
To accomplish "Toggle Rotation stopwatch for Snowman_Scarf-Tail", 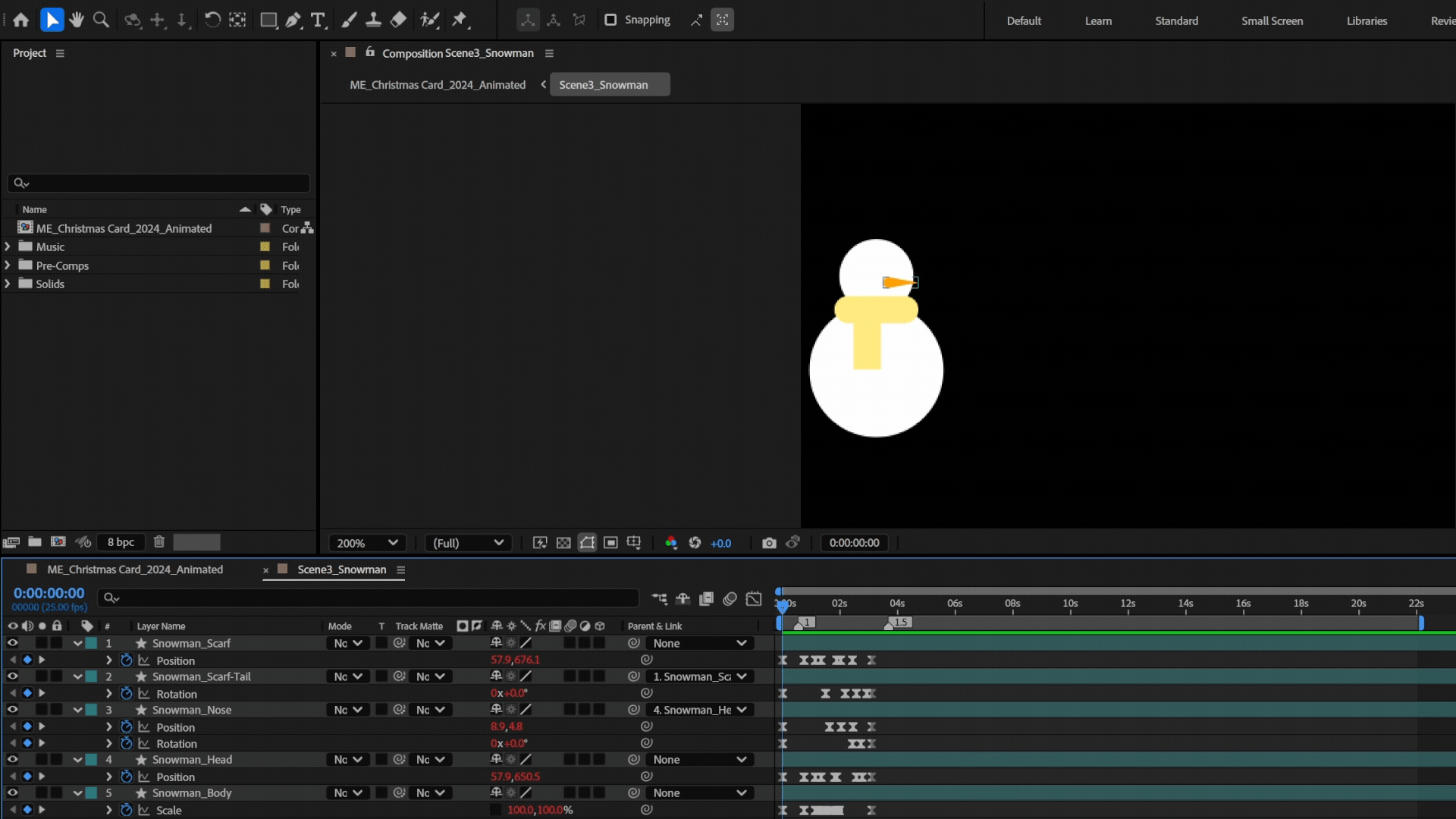I will (127, 693).
